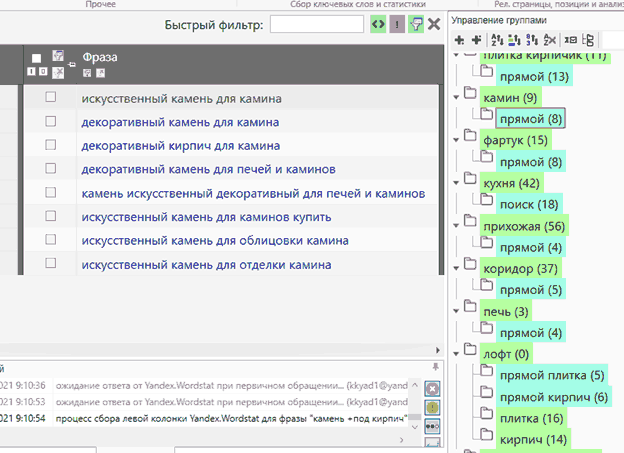Collapse the 'кухня (42)' group
Viewport: 624px width, 453px height.
point(456,183)
